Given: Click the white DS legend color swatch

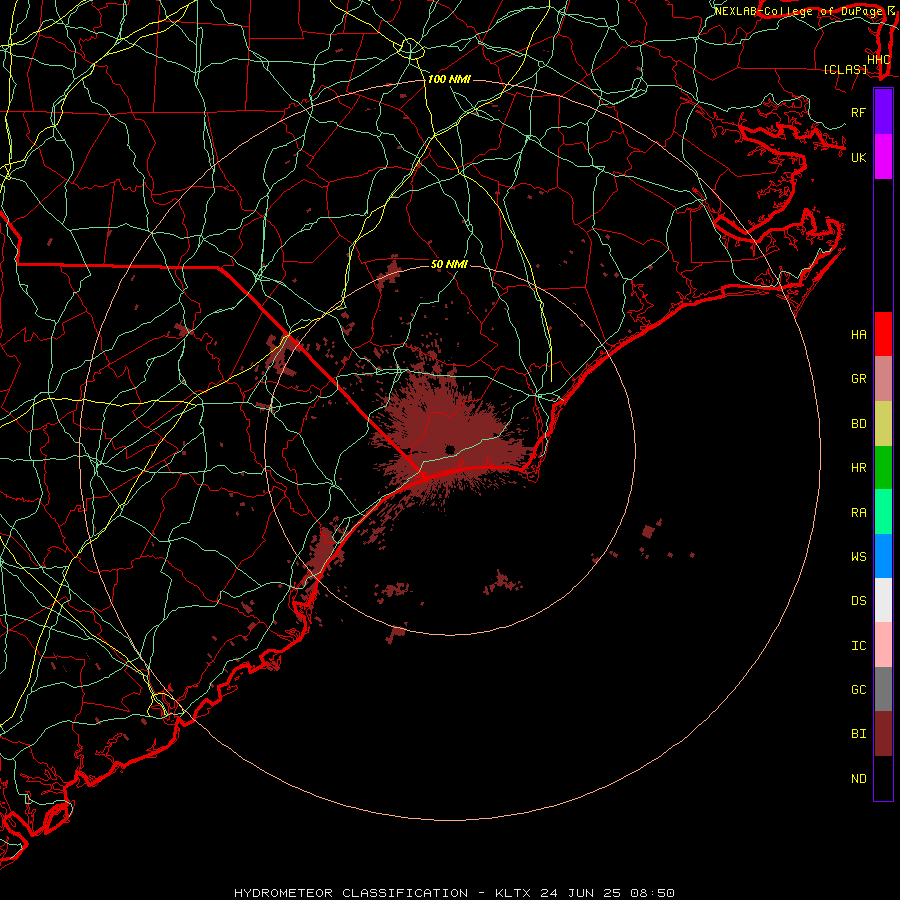Looking at the screenshot, I should pyautogui.click(x=883, y=600).
